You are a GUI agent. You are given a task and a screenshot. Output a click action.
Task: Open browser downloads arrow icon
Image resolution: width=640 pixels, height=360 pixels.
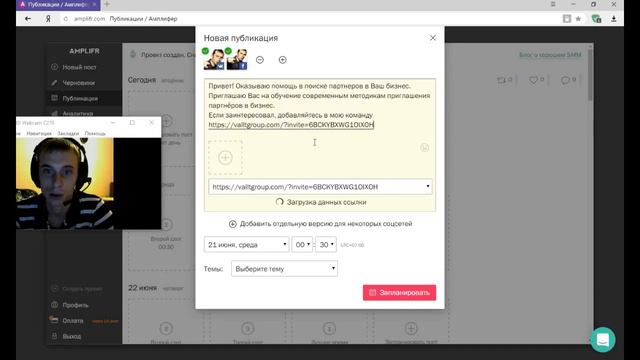(613, 19)
